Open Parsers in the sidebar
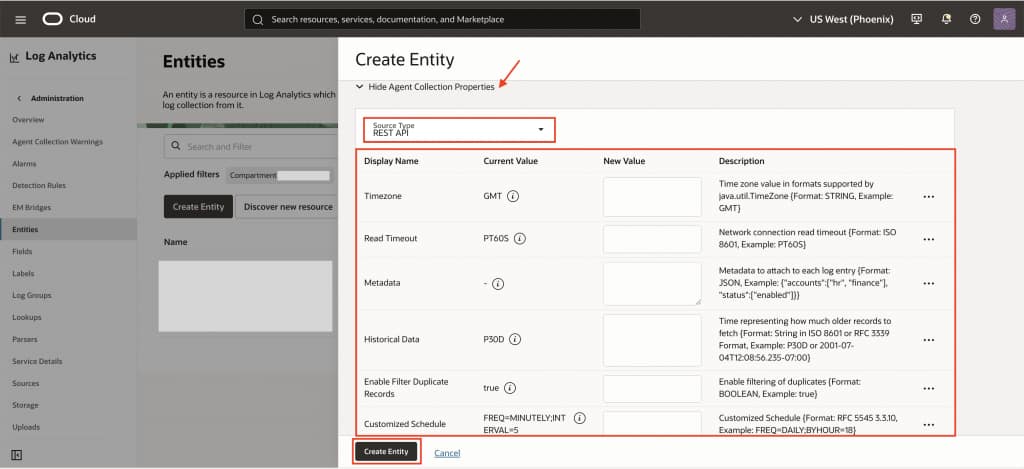1024x469 pixels. click(25, 340)
